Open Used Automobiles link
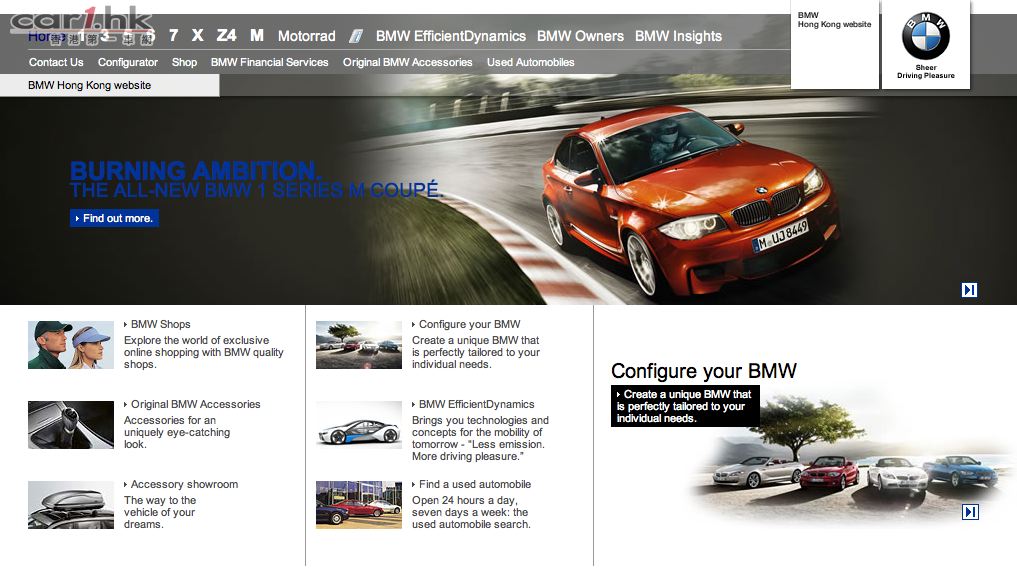Image resolution: width=1017 pixels, height=573 pixels. (x=531, y=62)
